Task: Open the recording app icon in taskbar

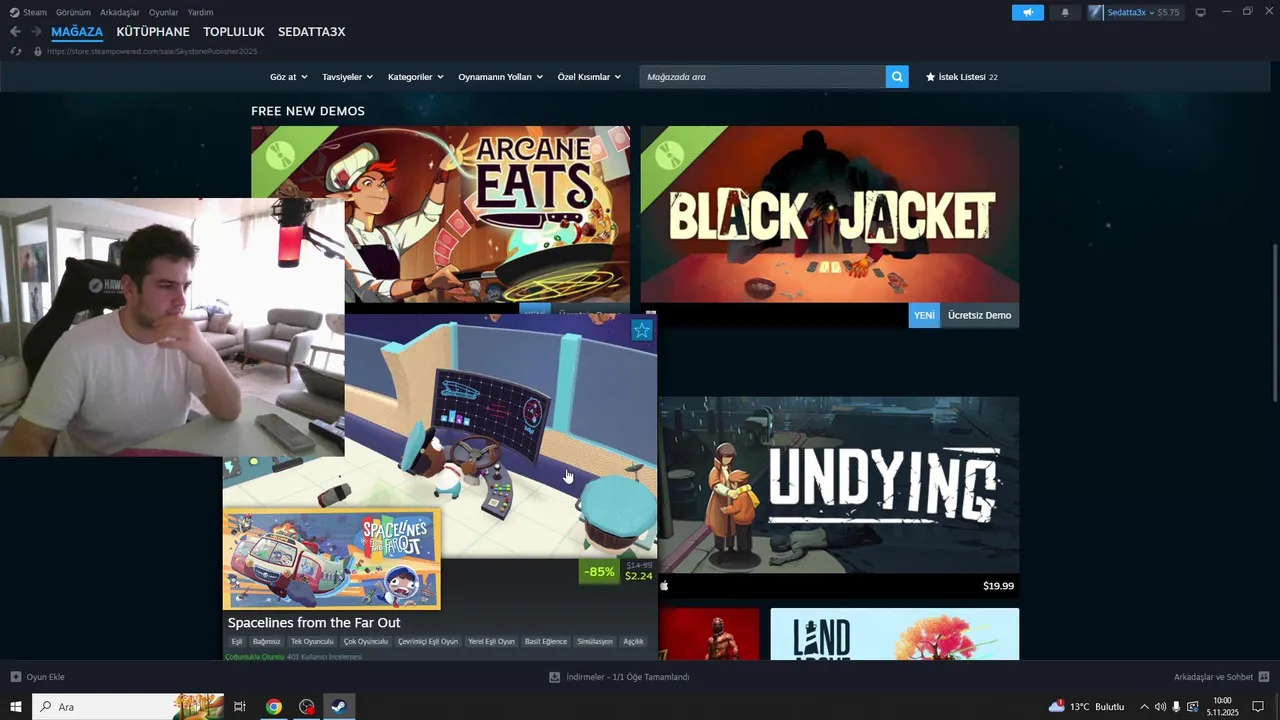Action: pyautogui.click(x=307, y=707)
